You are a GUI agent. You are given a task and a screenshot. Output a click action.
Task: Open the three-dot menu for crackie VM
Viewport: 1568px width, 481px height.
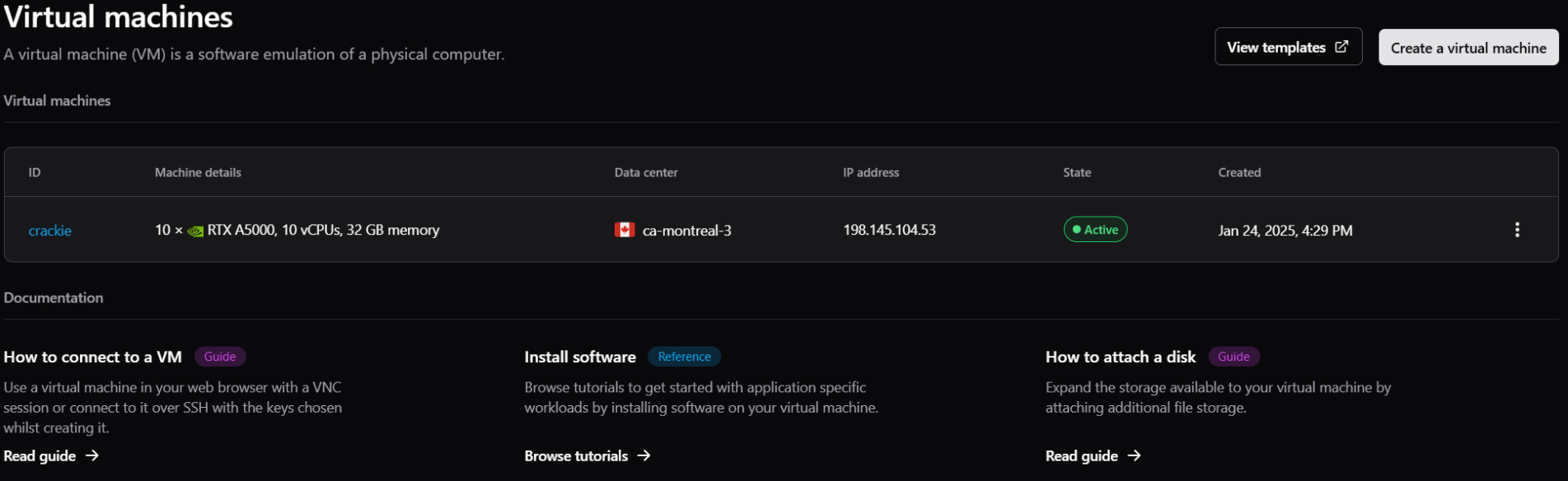(1517, 230)
